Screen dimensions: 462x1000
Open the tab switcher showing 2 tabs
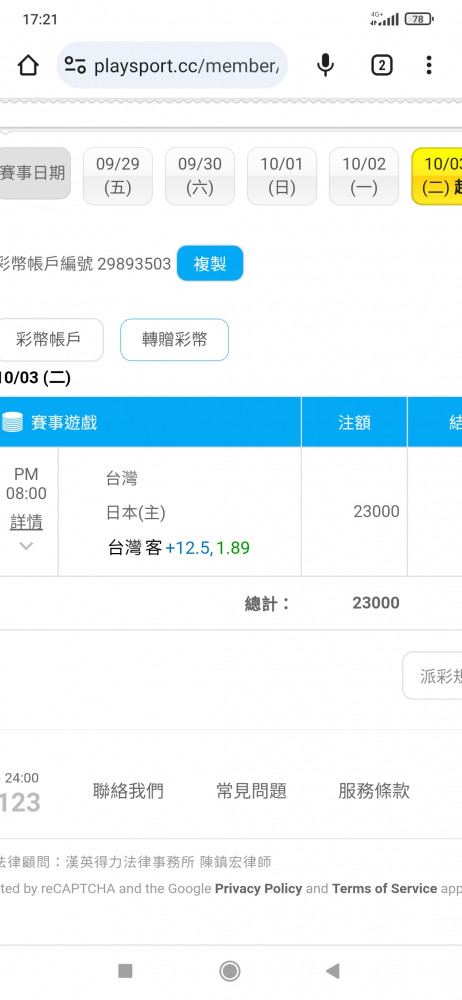point(382,65)
